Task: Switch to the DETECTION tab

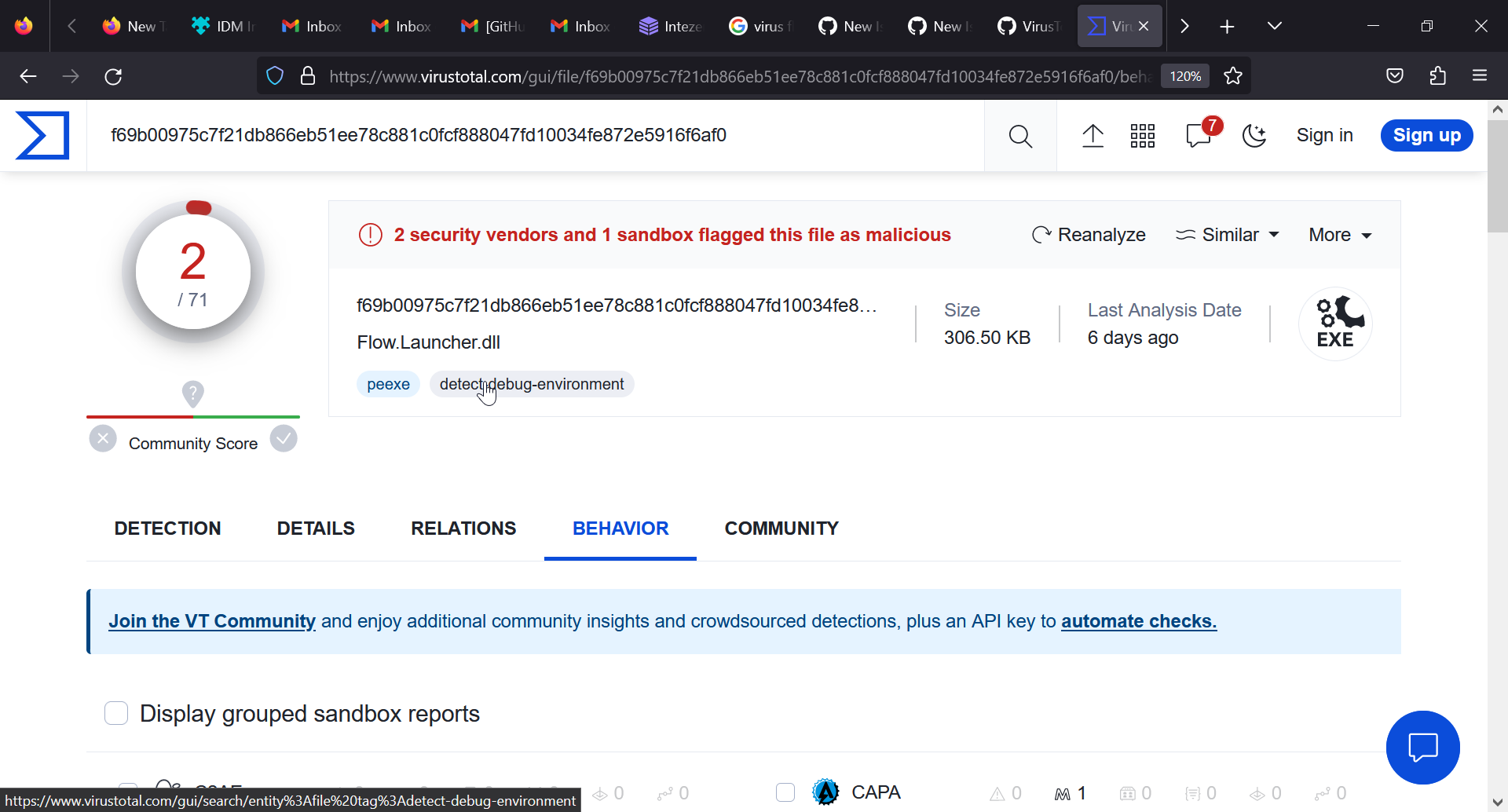Action: click(167, 529)
